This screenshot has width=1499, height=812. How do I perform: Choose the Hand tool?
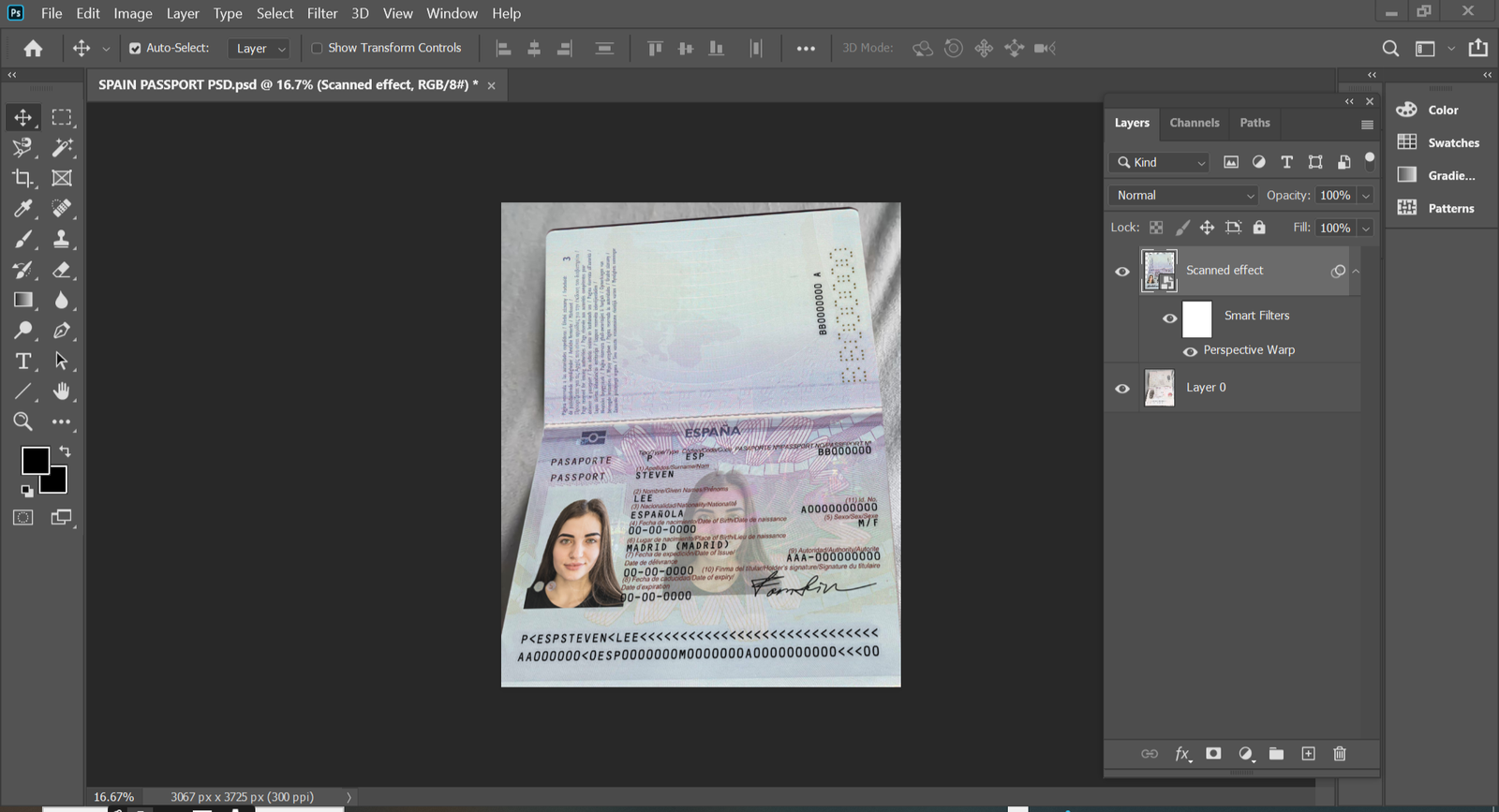[x=62, y=391]
